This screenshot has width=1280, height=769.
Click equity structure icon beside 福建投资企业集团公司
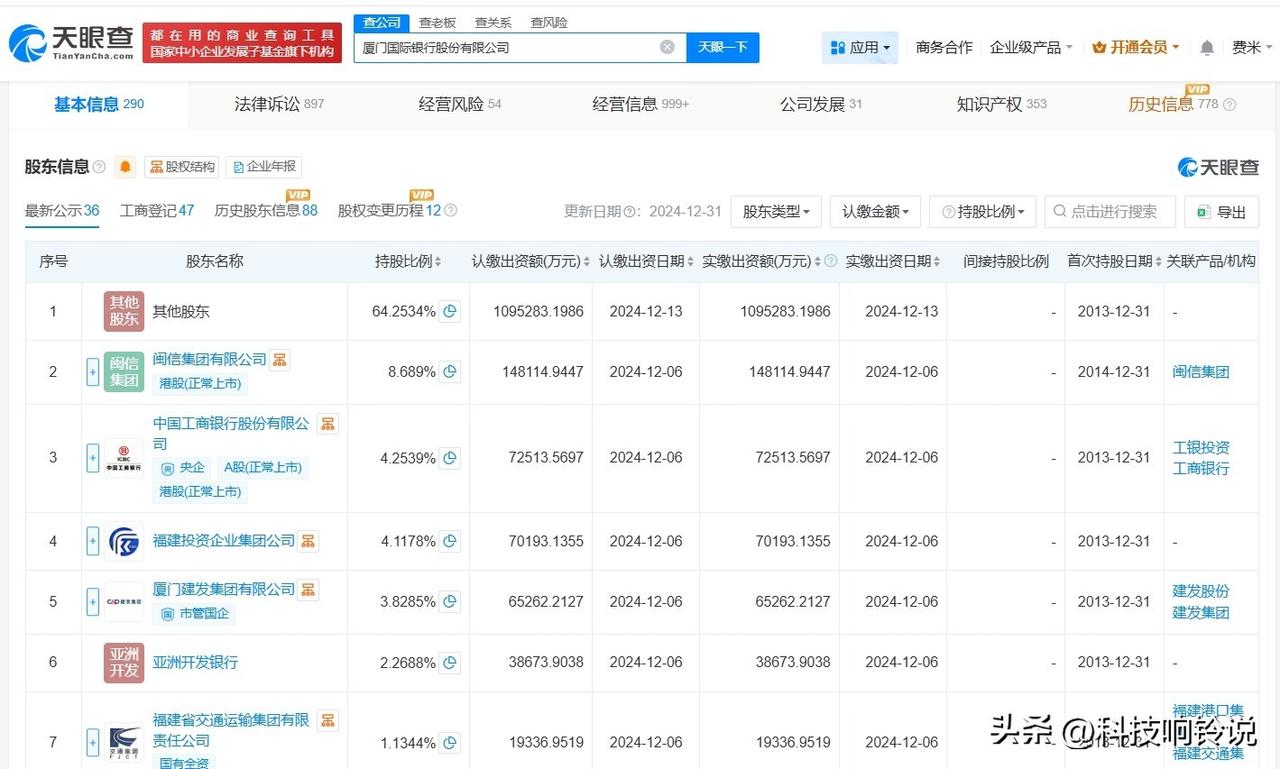308,541
